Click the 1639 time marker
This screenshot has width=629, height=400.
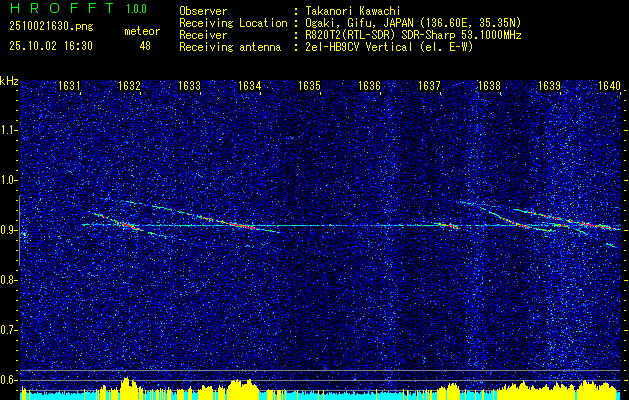click(549, 86)
